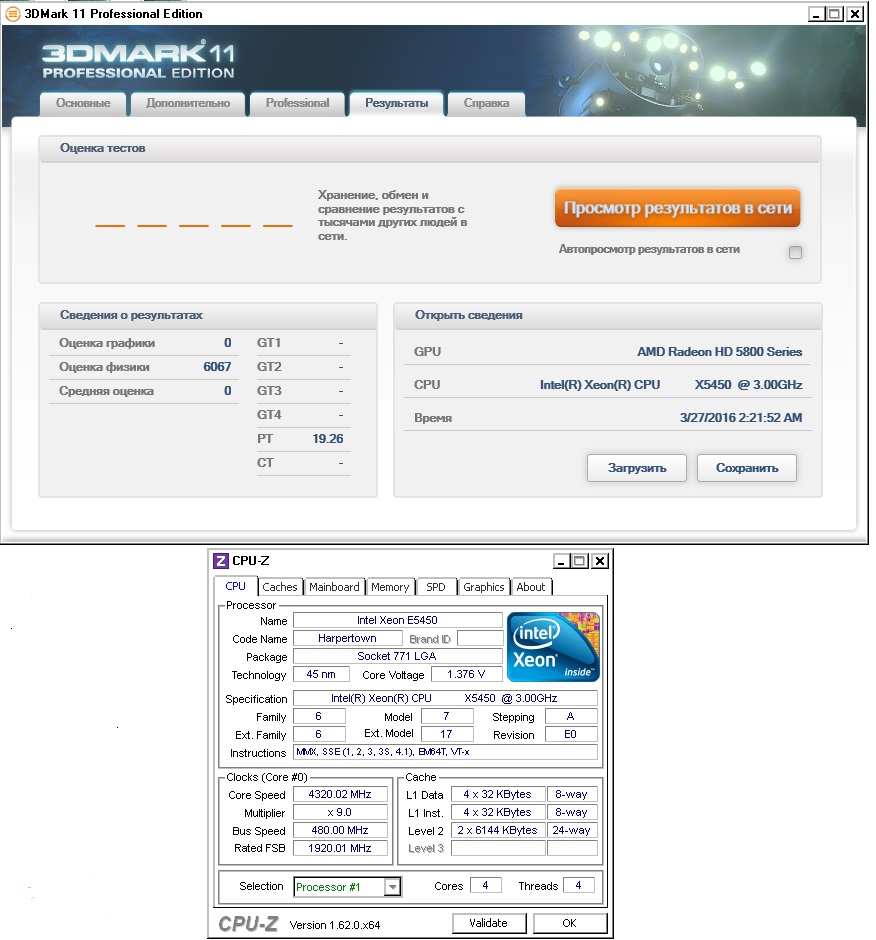Screen dimensions: 876x940
Task: Click the Specification field in CPU-Z
Action: click(x=445, y=698)
